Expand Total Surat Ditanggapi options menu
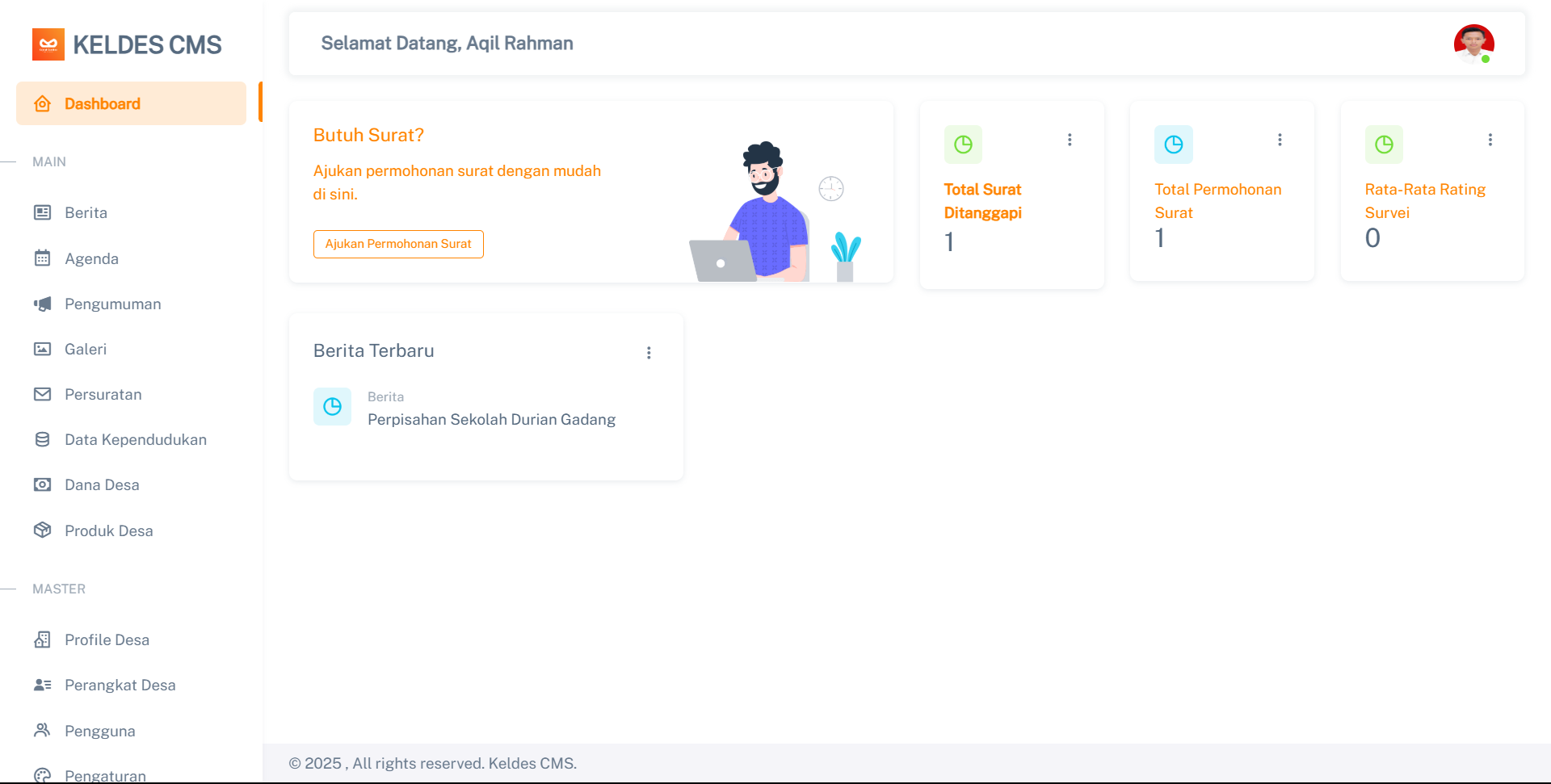Image resolution: width=1551 pixels, height=784 pixels. 1070,140
